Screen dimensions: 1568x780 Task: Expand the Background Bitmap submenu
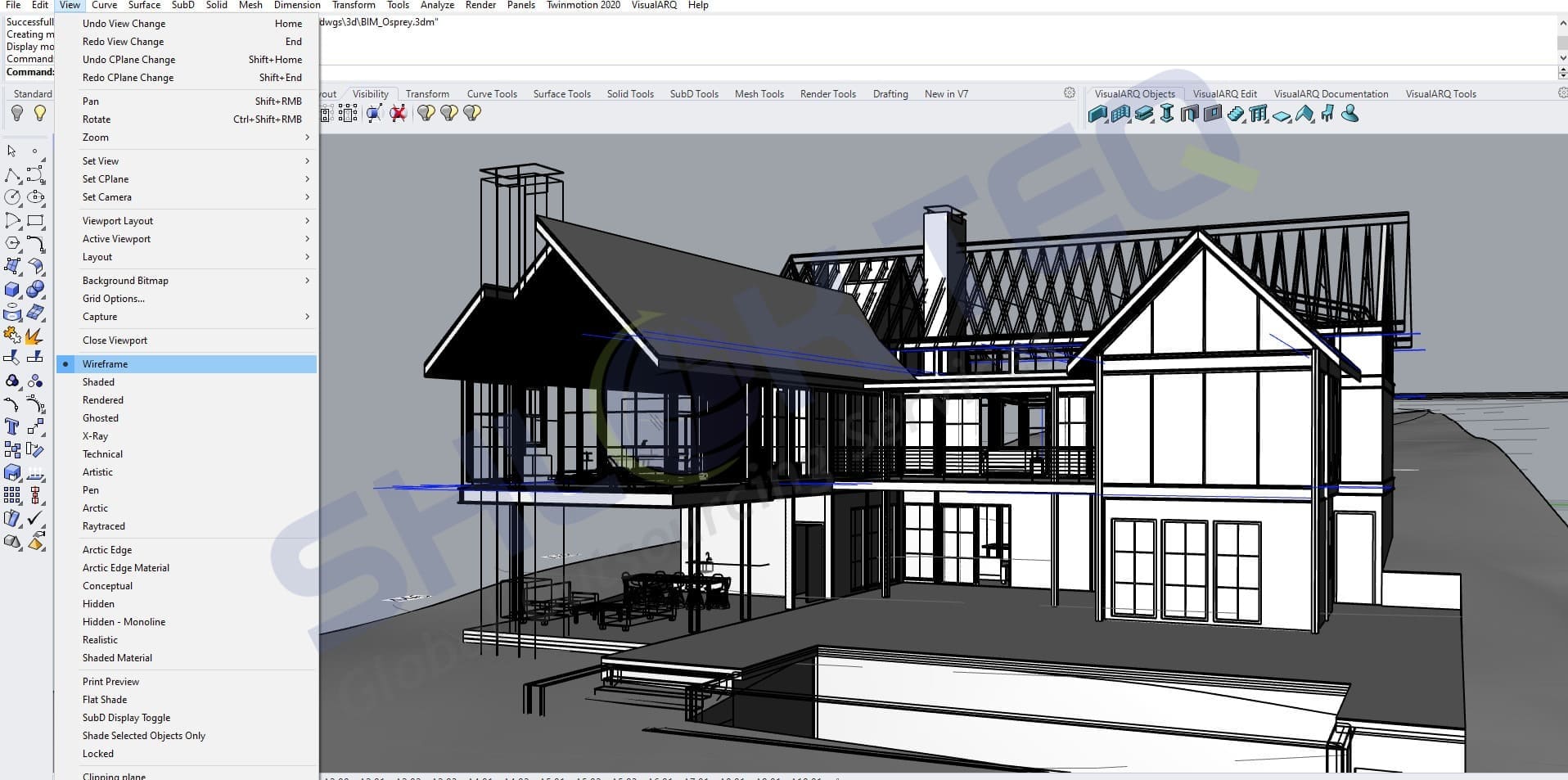coord(187,281)
